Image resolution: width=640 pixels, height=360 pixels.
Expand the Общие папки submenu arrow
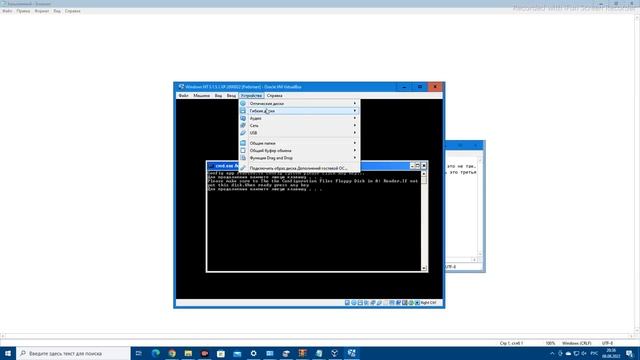[355, 143]
